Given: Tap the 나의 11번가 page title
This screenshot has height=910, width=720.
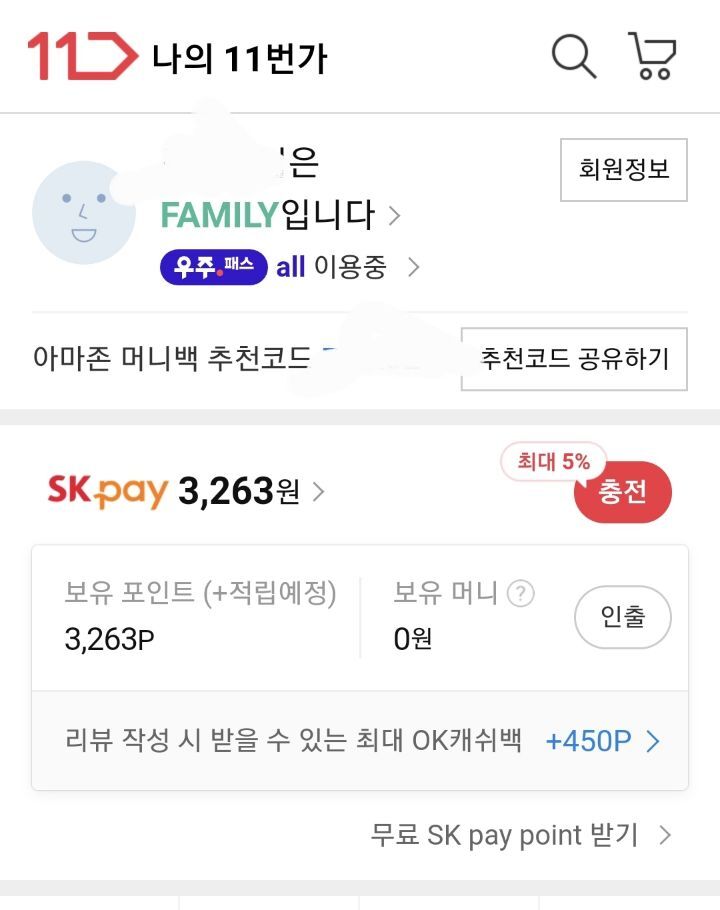Looking at the screenshot, I should (239, 58).
